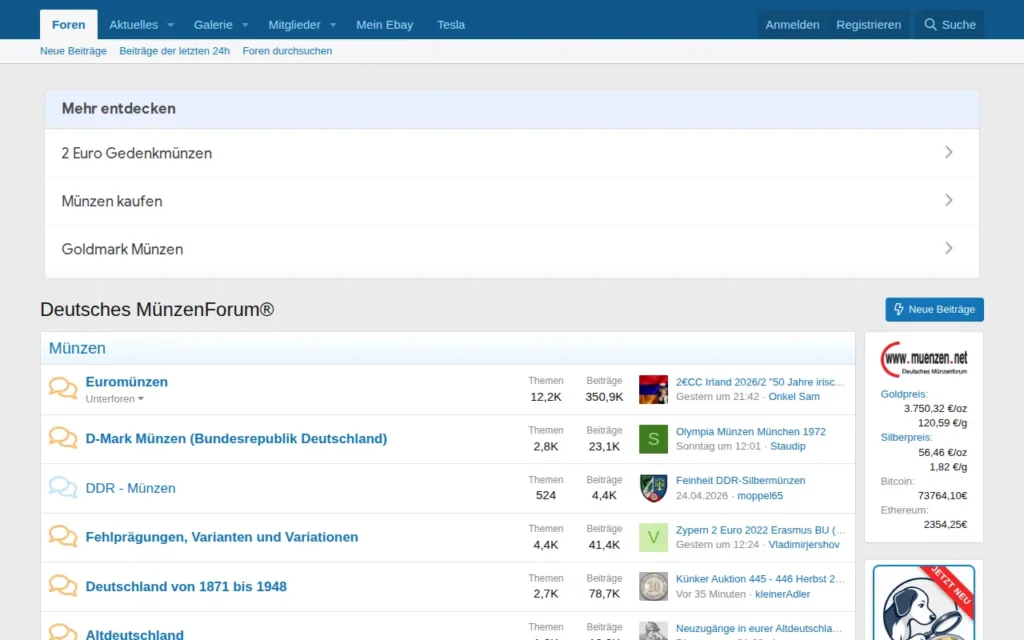Open Staudip's green S avatar
This screenshot has width=1024, height=640.
point(653,439)
